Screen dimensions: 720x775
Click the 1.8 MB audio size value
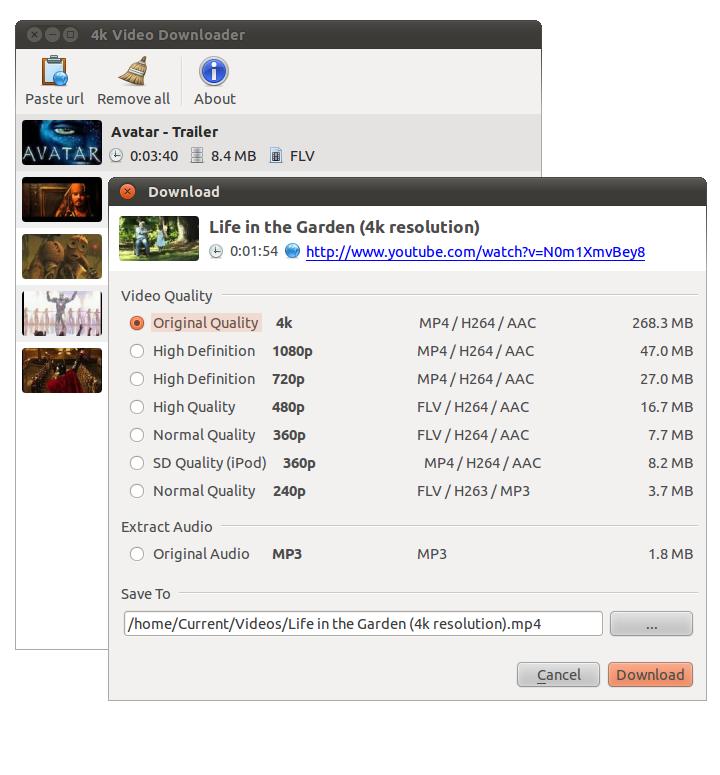click(671, 554)
